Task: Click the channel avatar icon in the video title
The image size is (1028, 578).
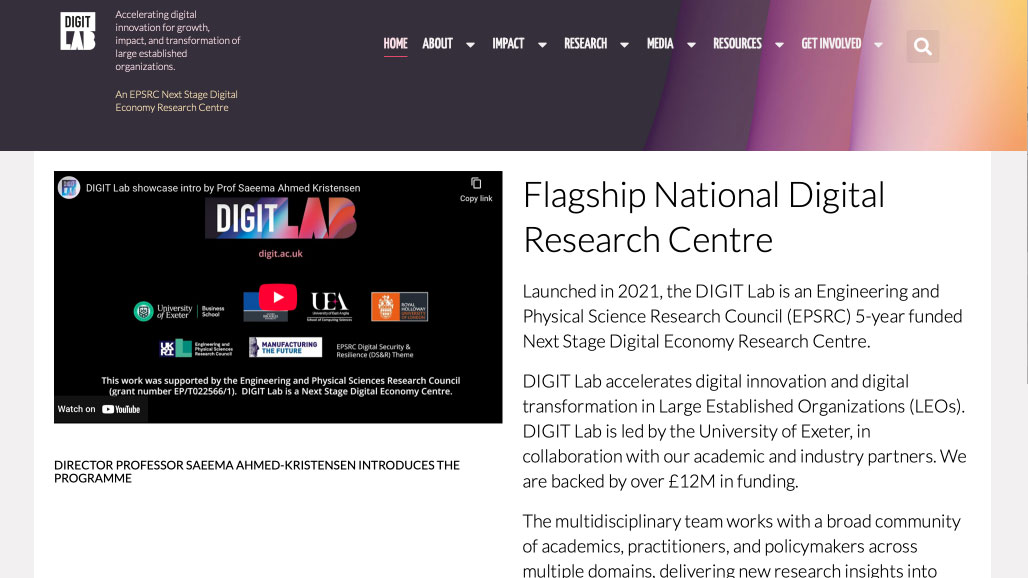Action: pyautogui.click(x=69, y=187)
